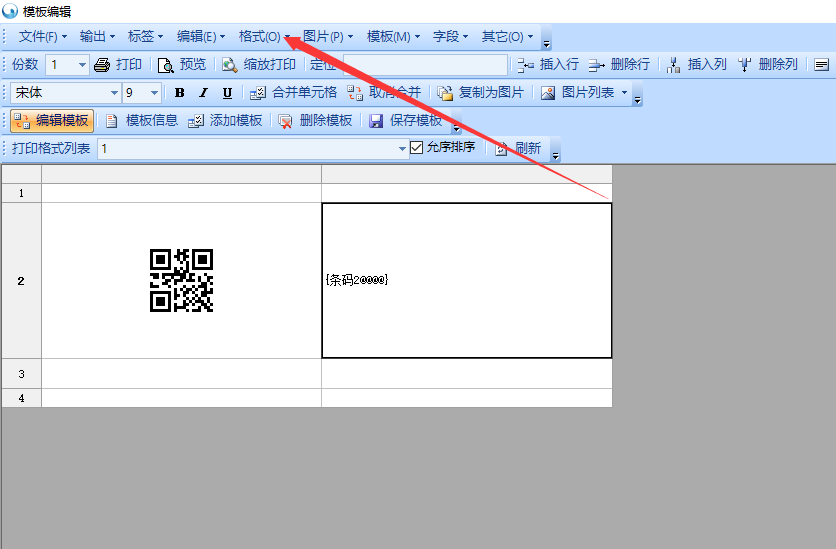
Task: Click the 删除模板 delete template icon
Action: pyautogui.click(x=286, y=121)
